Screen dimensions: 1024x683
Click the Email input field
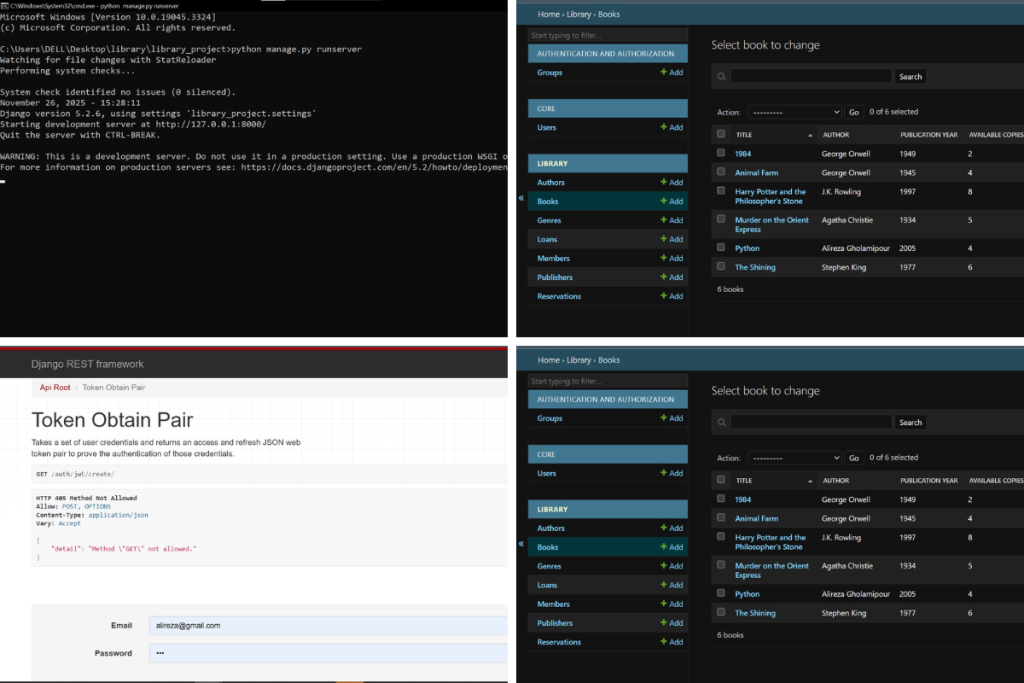pos(327,626)
